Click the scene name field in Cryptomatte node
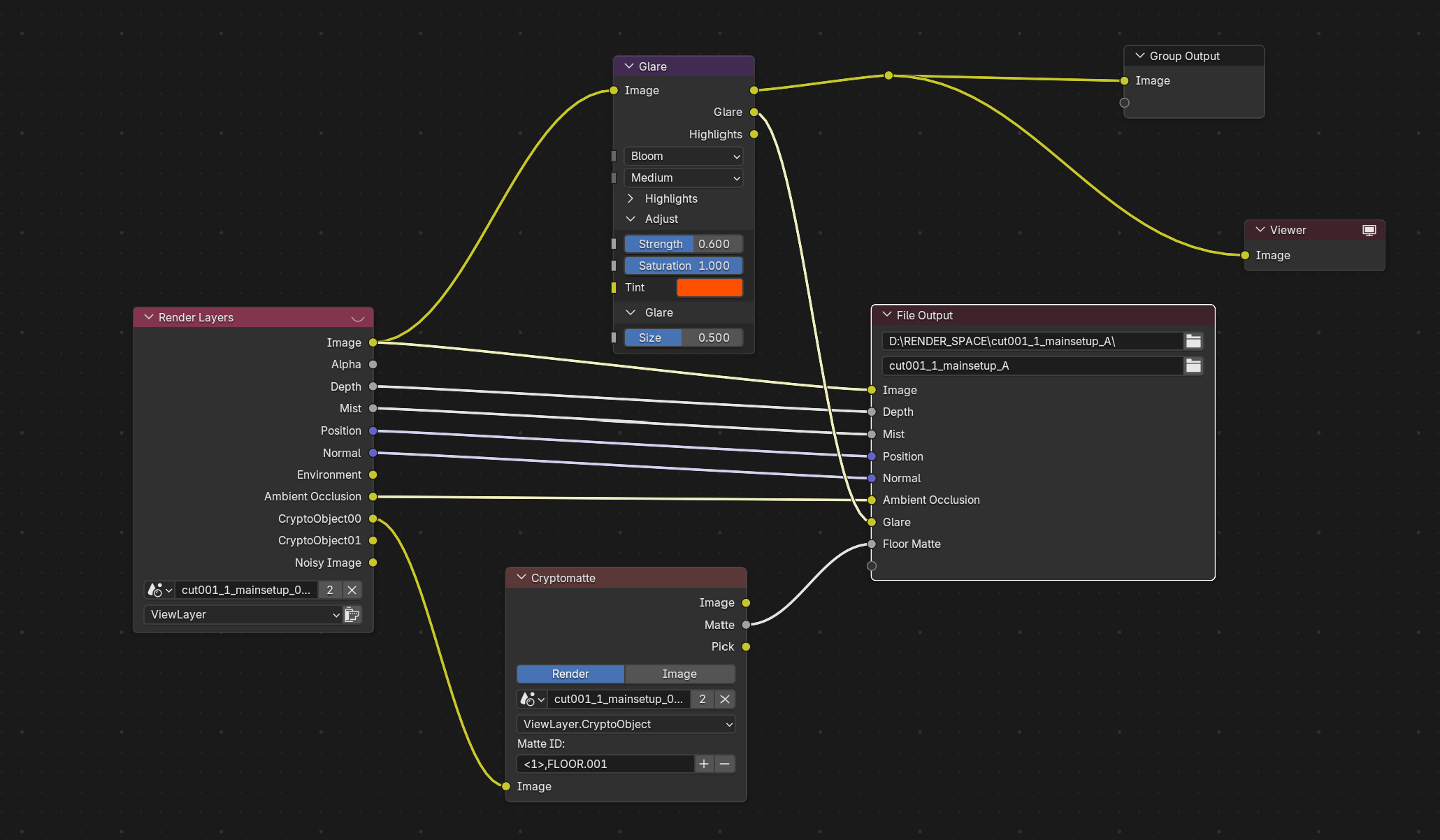Image resolution: width=1440 pixels, height=840 pixels. [619, 699]
